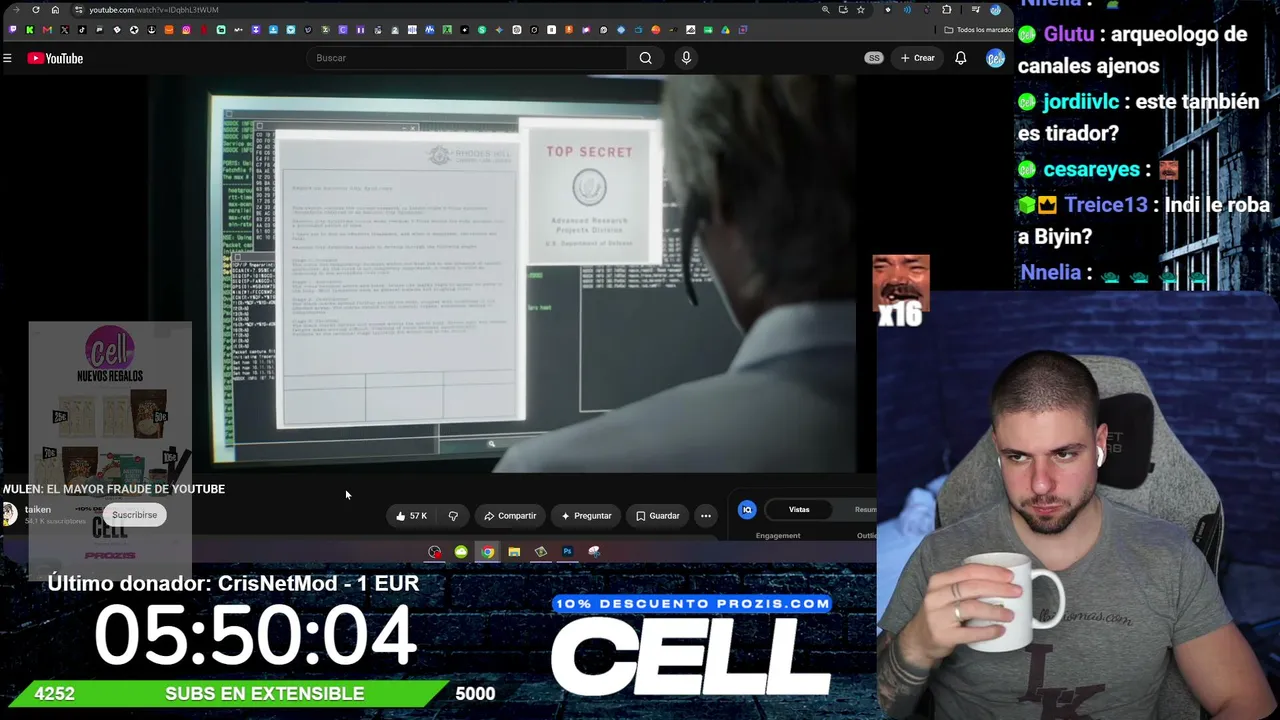Click the SS badge in the YouTube header
This screenshot has height=720, width=1280.
point(874,58)
